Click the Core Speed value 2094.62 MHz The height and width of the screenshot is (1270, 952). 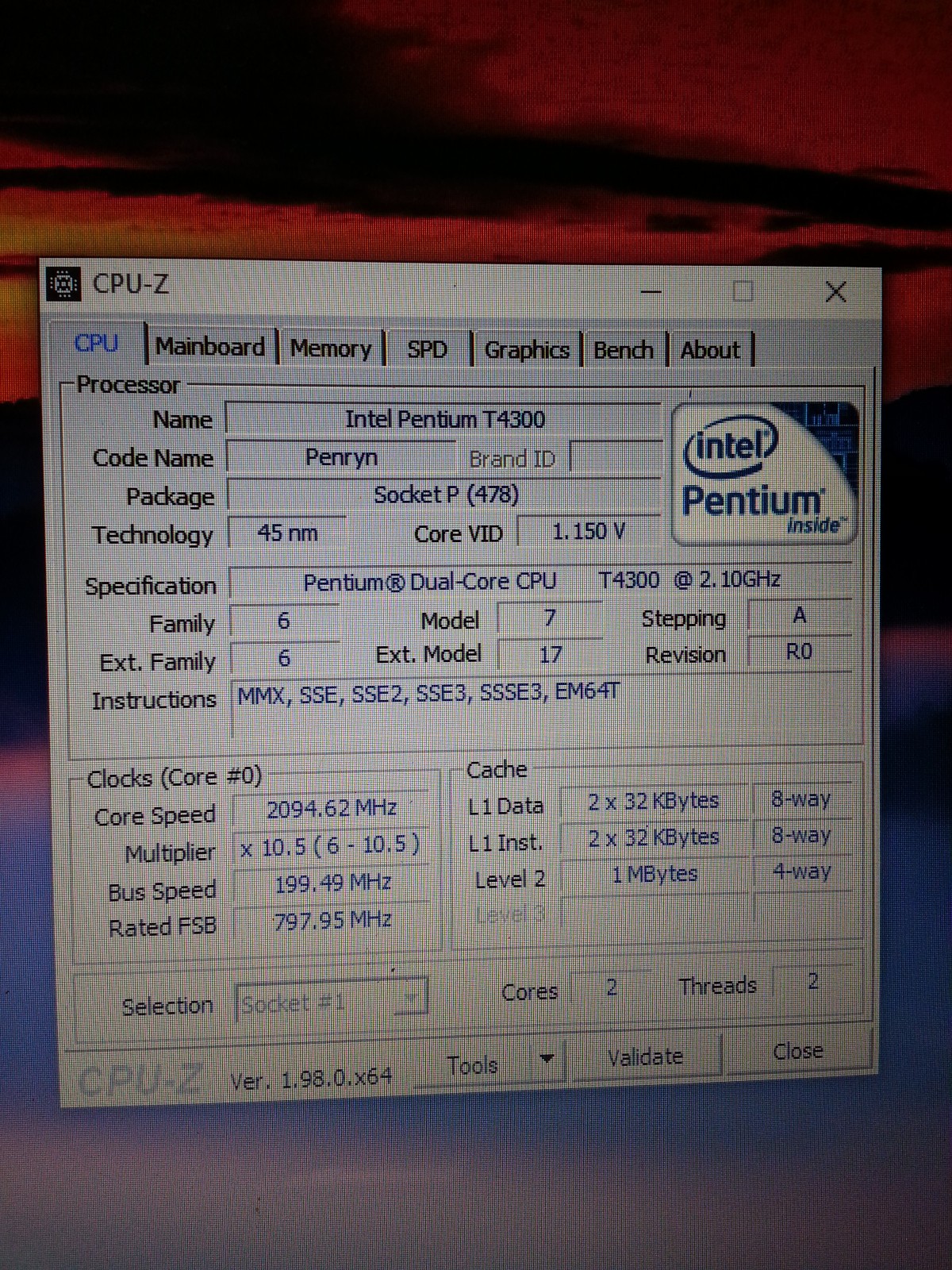[332, 809]
